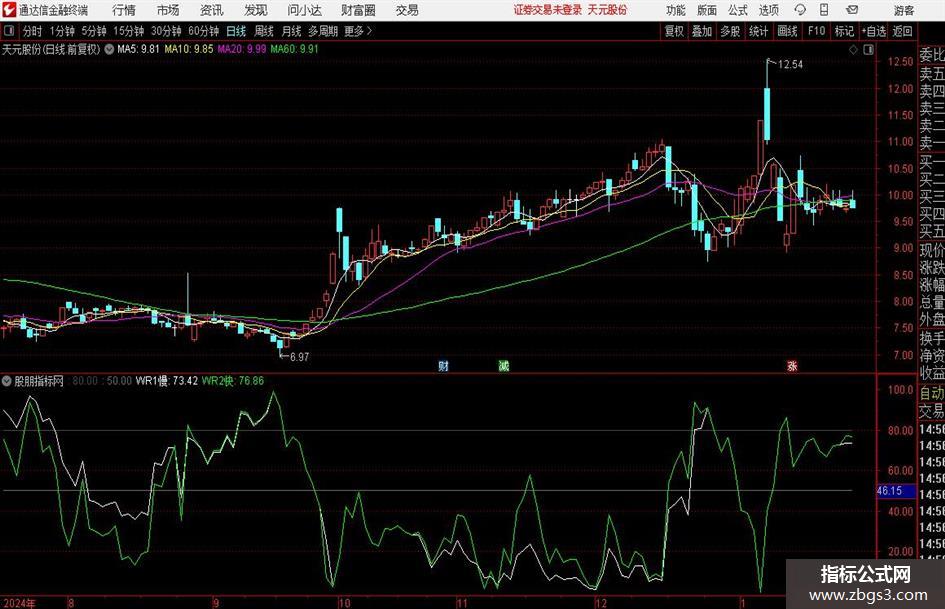945x609 pixels.
Task: Add stock with +自选 button
Action: (874, 31)
